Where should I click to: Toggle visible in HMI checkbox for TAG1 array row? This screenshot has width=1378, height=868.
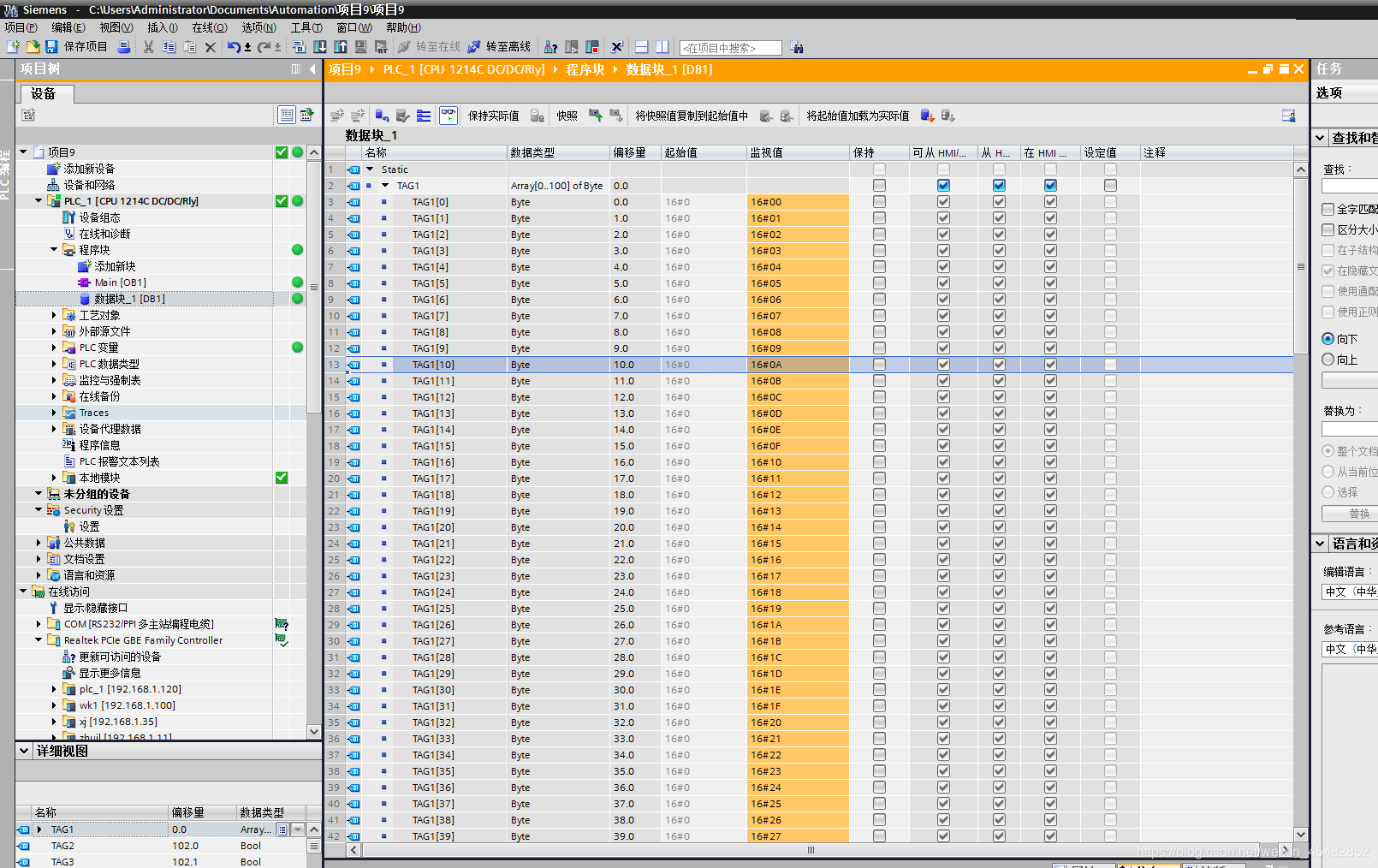click(x=1050, y=186)
